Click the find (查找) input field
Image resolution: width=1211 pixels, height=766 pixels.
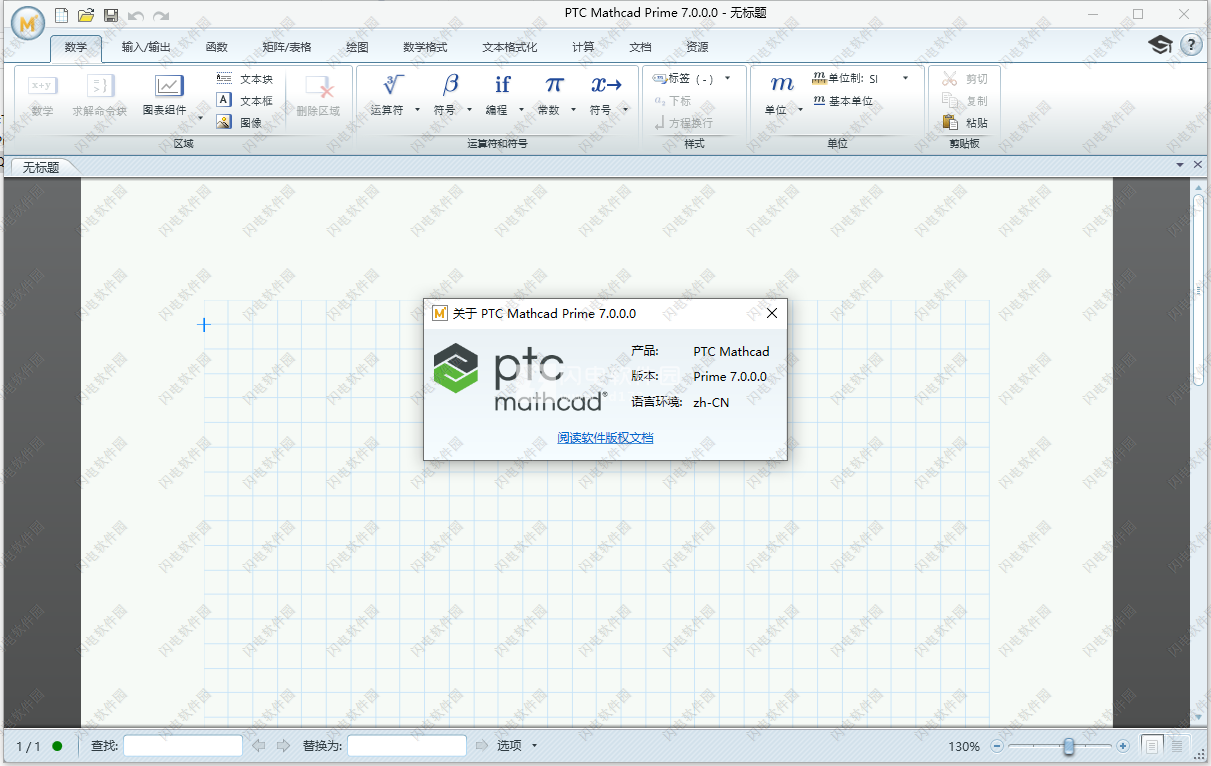[183, 746]
